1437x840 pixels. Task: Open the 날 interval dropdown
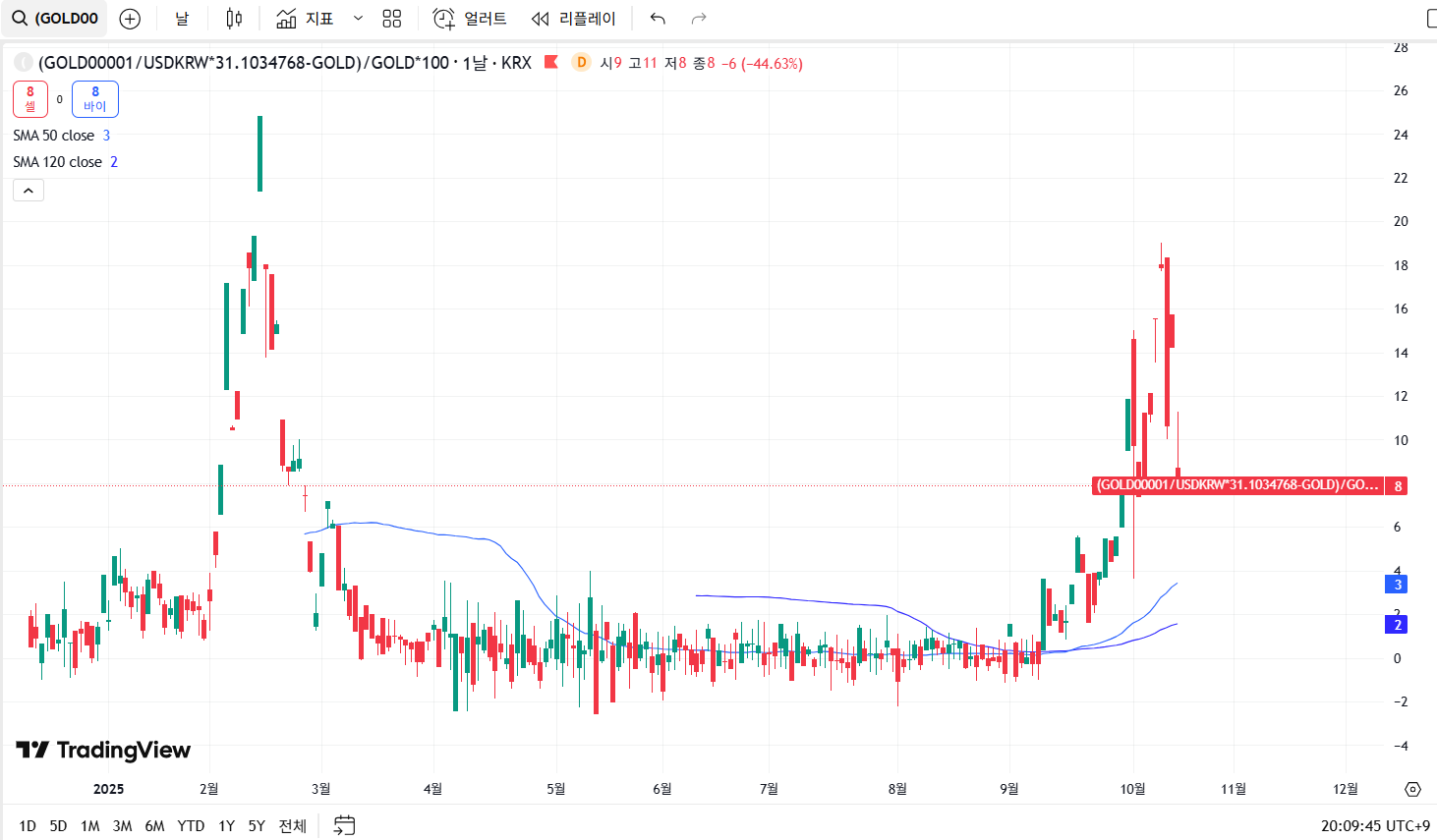(182, 19)
